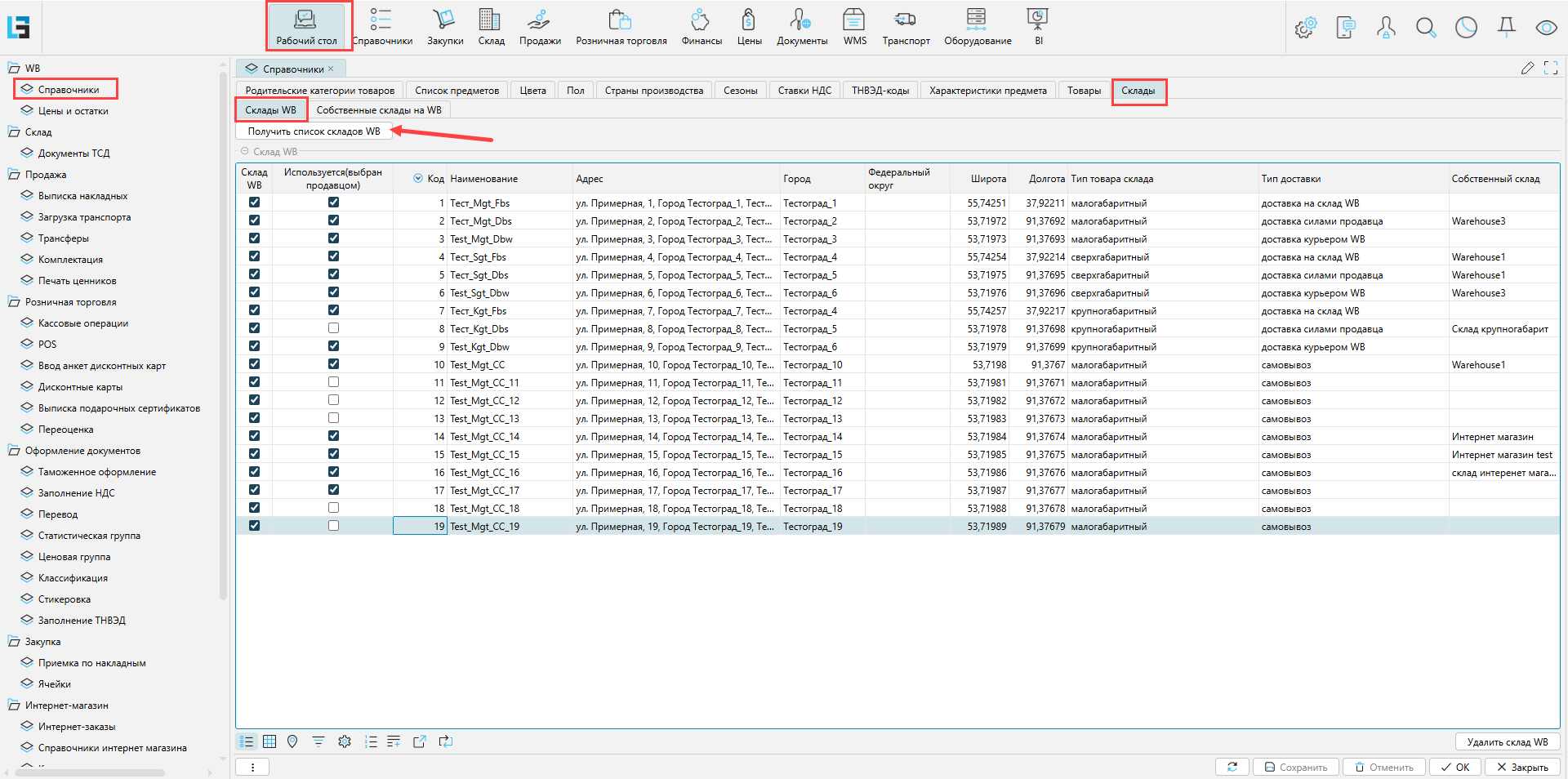Open the WMS module in top toolbar
The image size is (1568, 779).
click(854, 26)
